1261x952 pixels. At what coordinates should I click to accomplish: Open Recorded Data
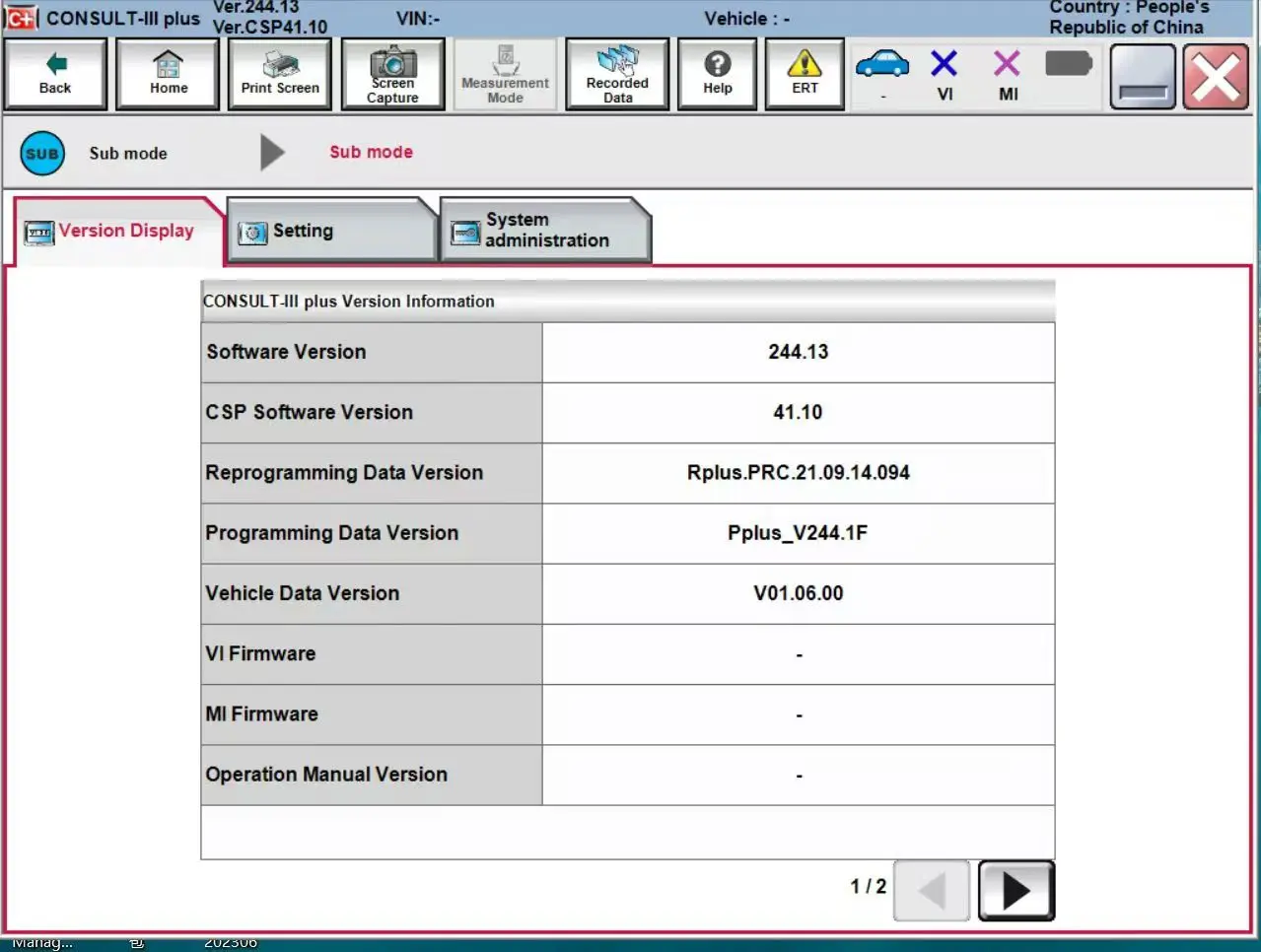click(x=617, y=74)
